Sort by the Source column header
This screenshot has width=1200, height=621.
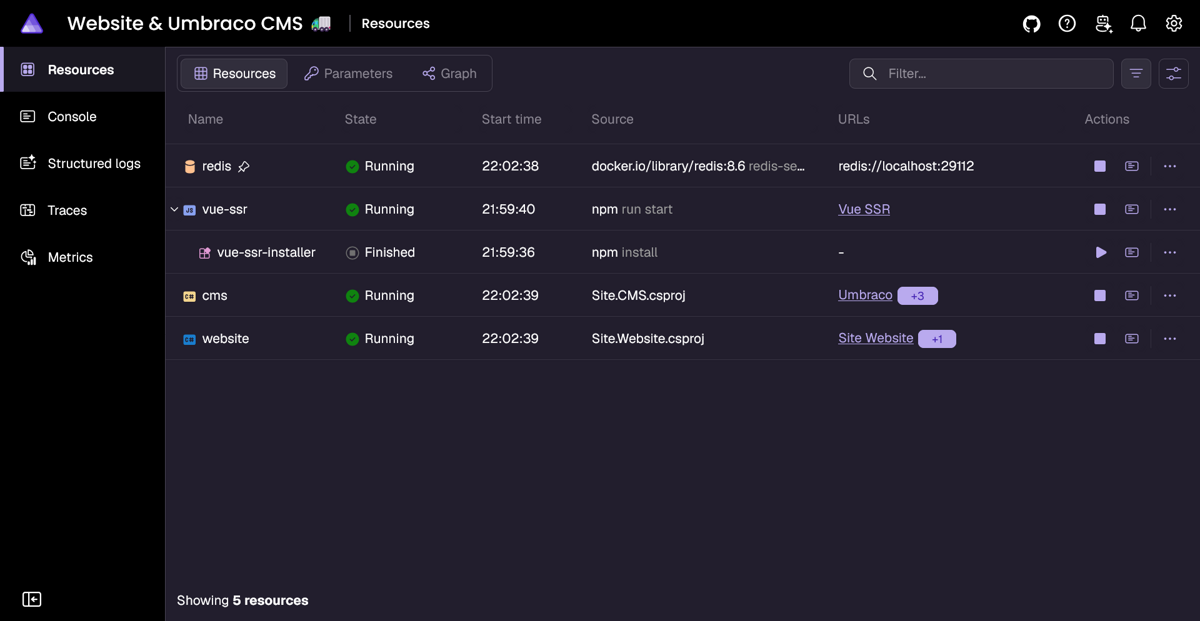point(612,119)
